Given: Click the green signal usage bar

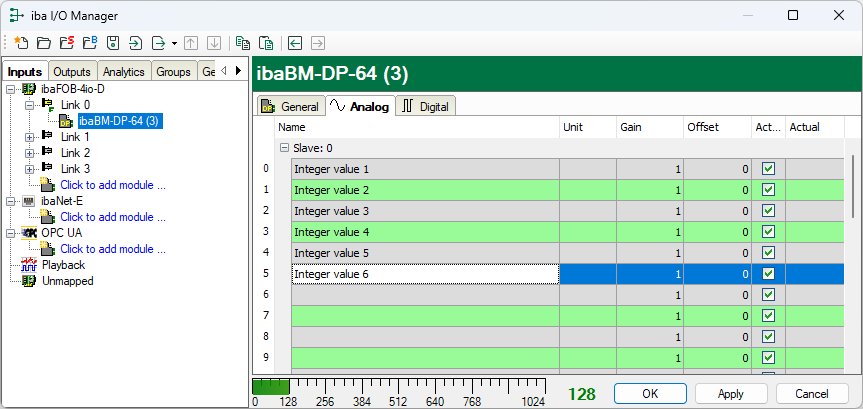Looking at the screenshot, I should click(x=271, y=386).
